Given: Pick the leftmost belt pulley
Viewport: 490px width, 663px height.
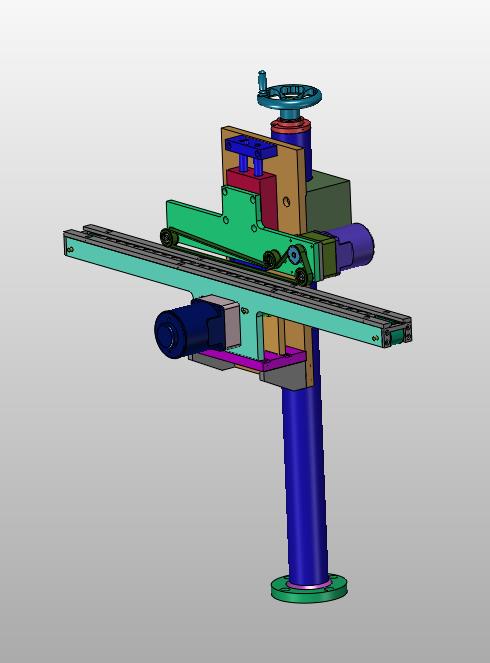Looking at the screenshot, I should pos(168,238).
